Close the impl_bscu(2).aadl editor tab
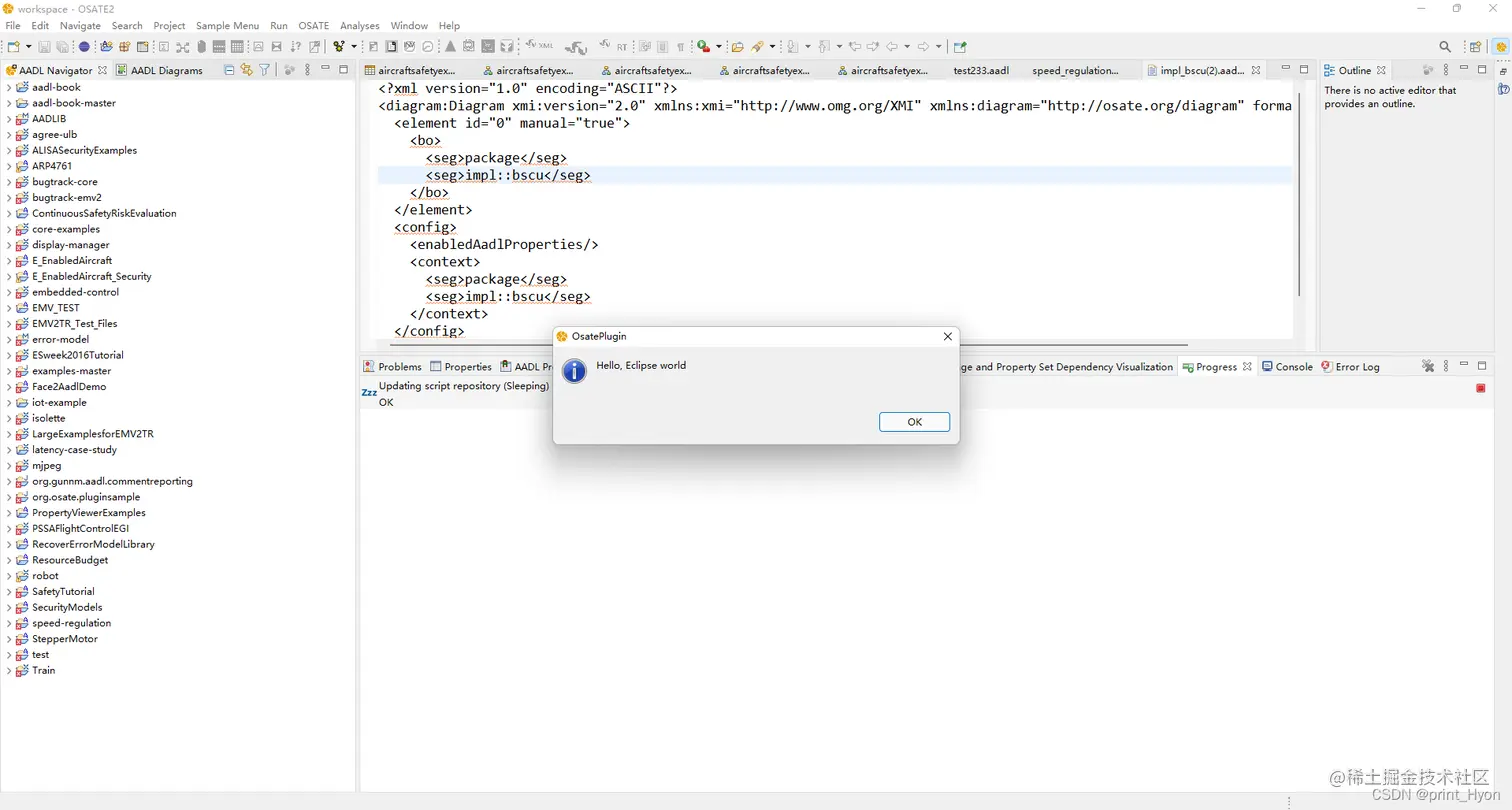1512x810 pixels. point(1256,71)
